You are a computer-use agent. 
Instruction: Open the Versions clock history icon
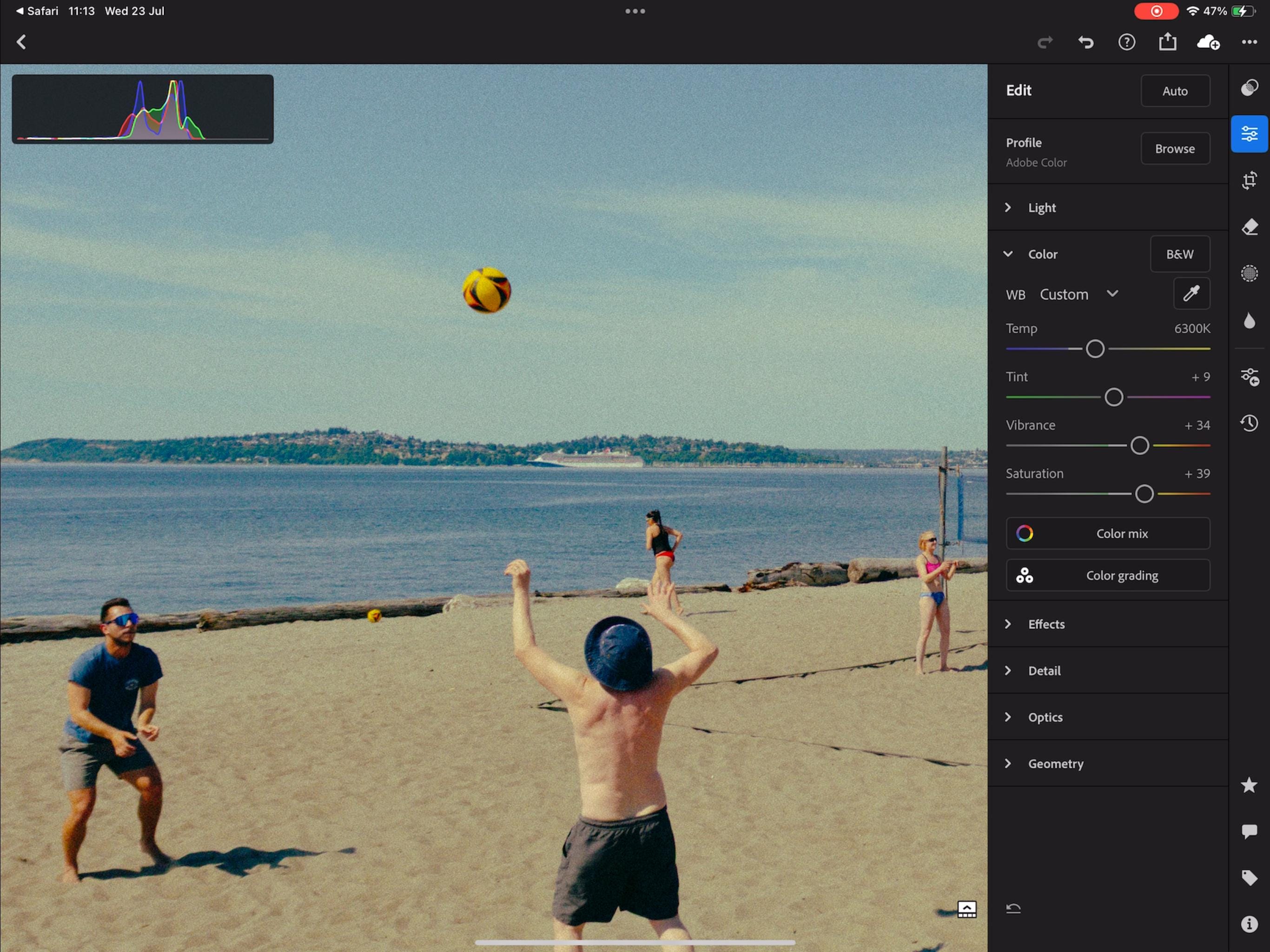pos(1250,423)
